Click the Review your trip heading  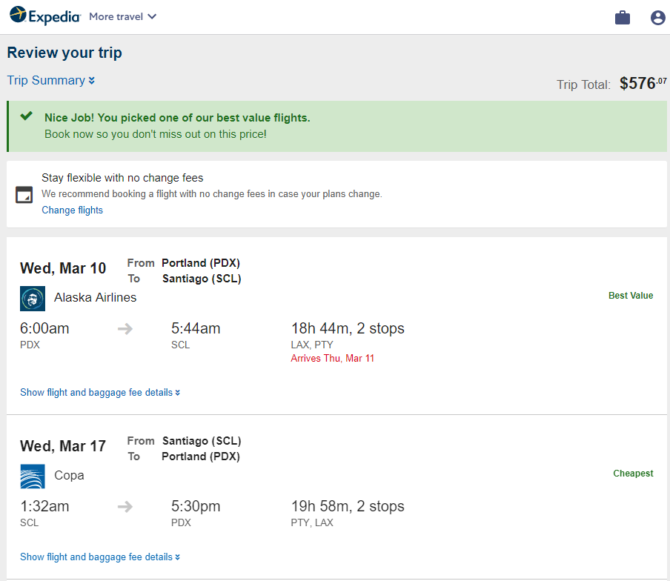(x=65, y=53)
